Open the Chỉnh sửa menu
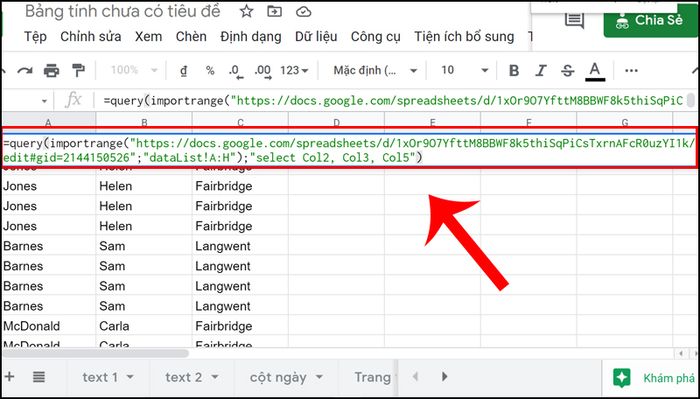 pyautogui.click(x=91, y=37)
